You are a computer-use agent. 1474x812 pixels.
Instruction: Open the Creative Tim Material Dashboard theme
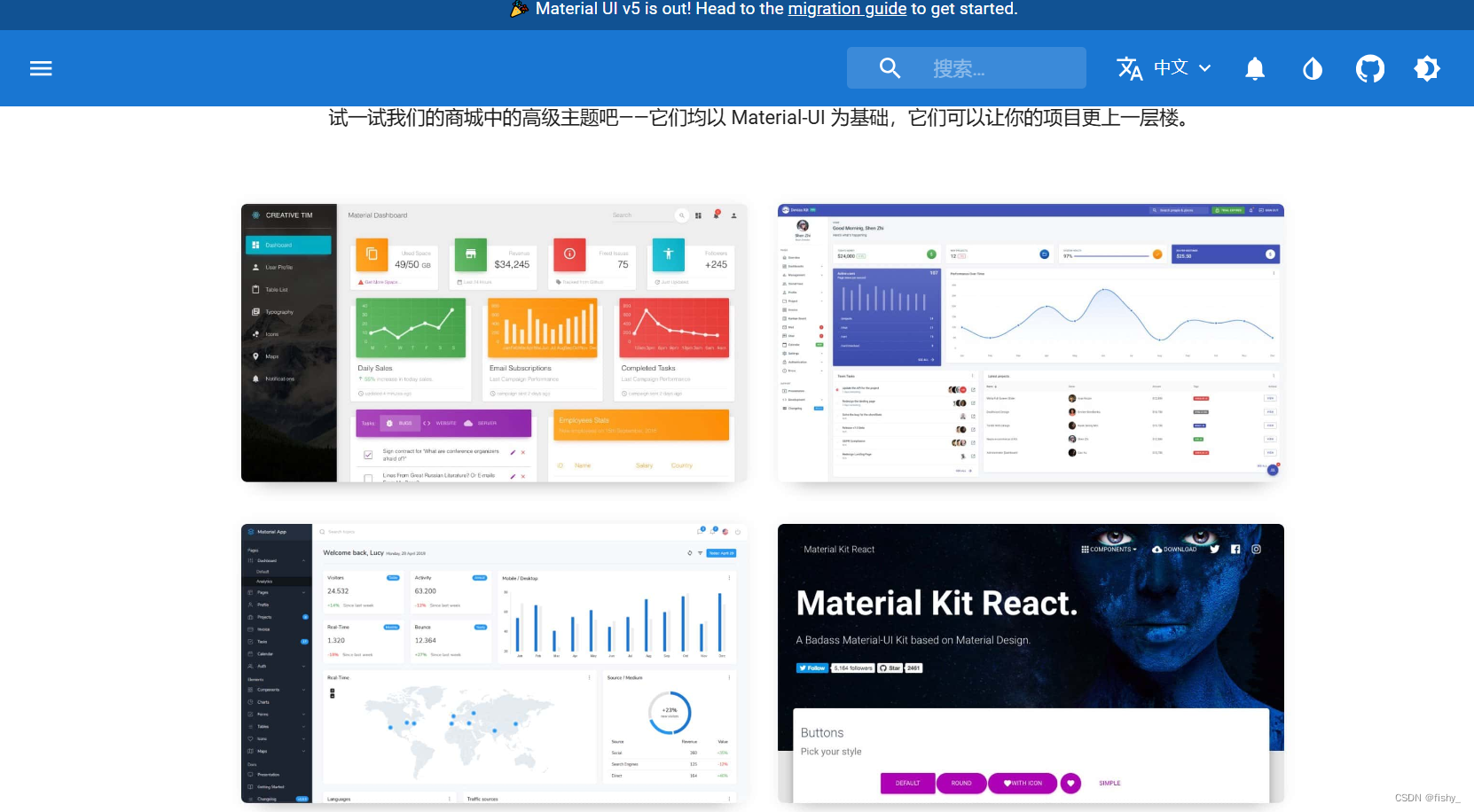(x=494, y=343)
